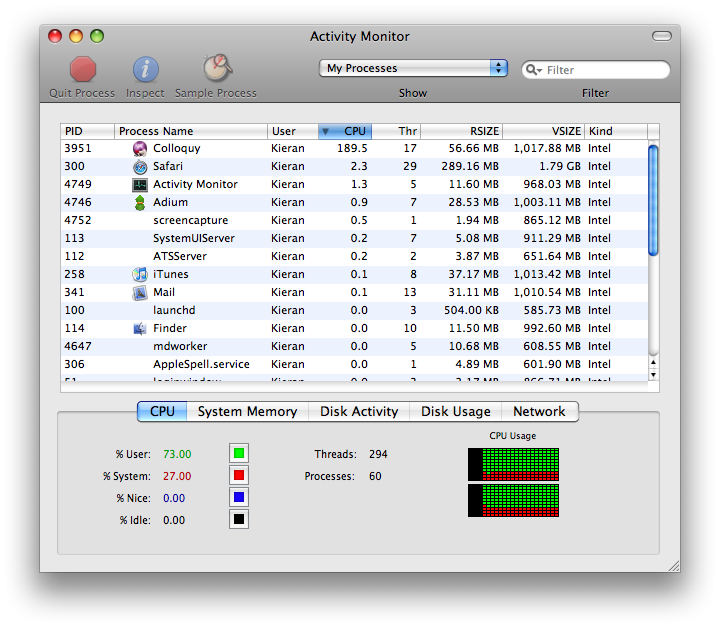This screenshot has height=627, width=720.
Task: Sort by the PID column header
Action: click(x=87, y=131)
